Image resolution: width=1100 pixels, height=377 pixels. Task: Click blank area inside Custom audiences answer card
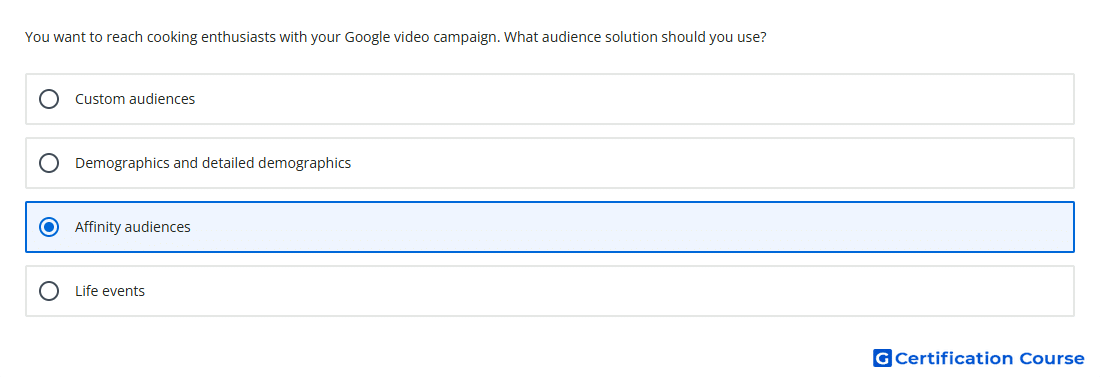[631, 99]
